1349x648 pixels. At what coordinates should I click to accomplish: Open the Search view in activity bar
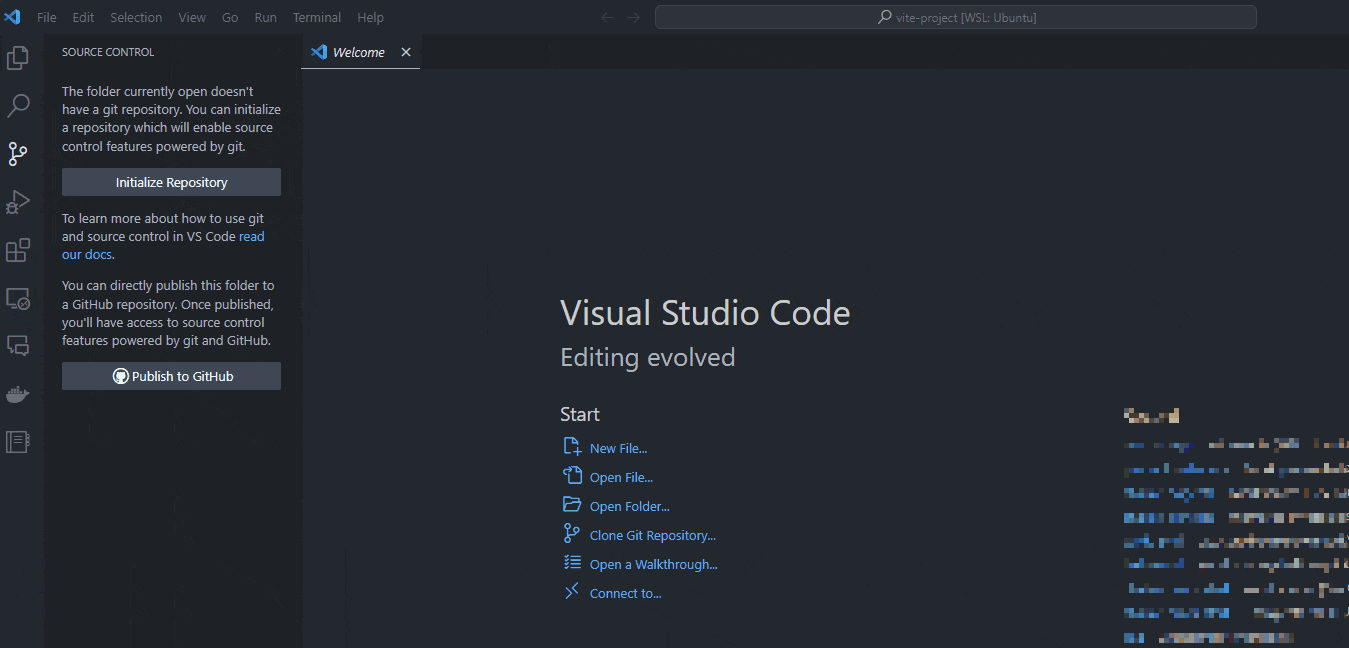tap(18, 106)
